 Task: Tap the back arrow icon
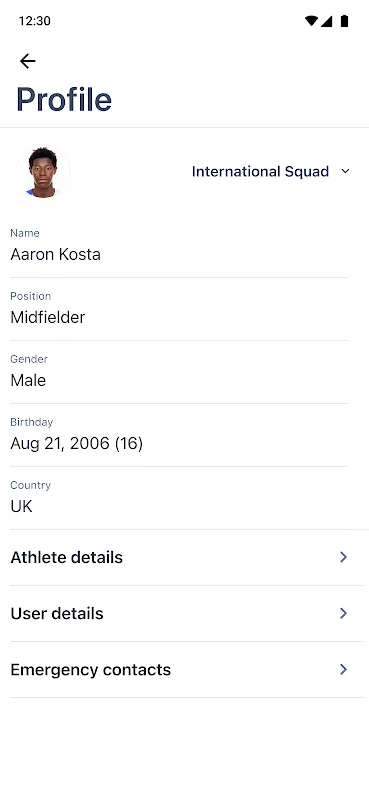tap(28, 61)
